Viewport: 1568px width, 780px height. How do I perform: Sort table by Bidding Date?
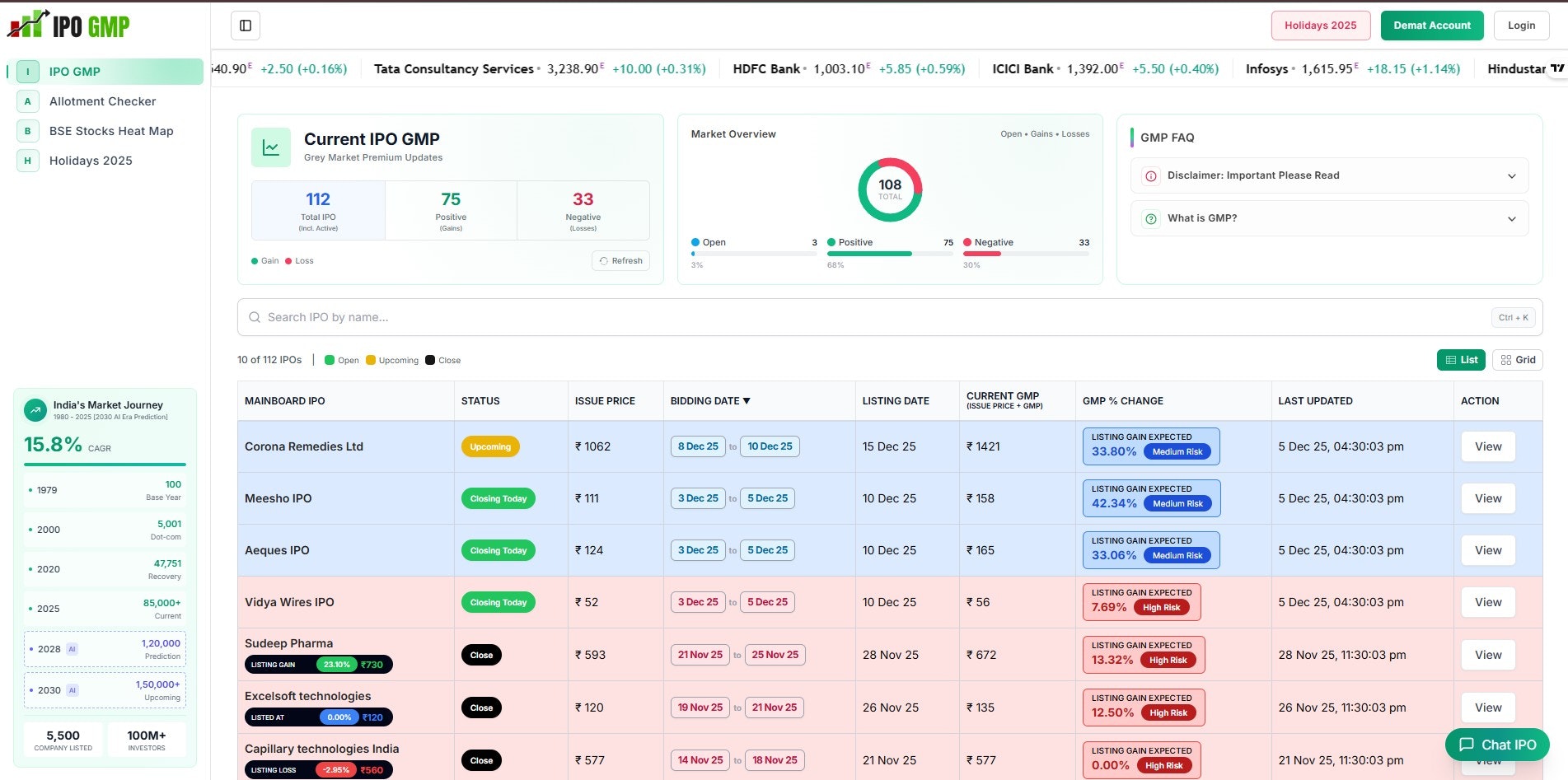[709, 400]
